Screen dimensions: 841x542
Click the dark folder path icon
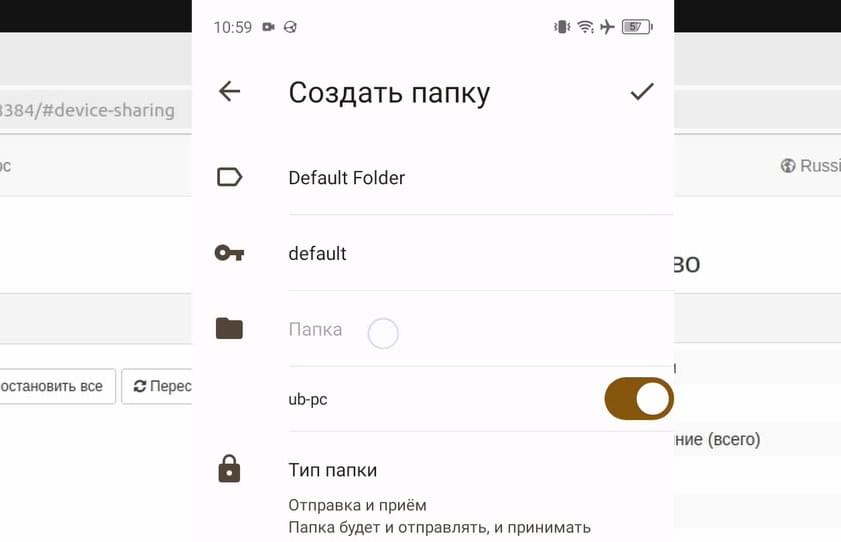(x=230, y=329)
